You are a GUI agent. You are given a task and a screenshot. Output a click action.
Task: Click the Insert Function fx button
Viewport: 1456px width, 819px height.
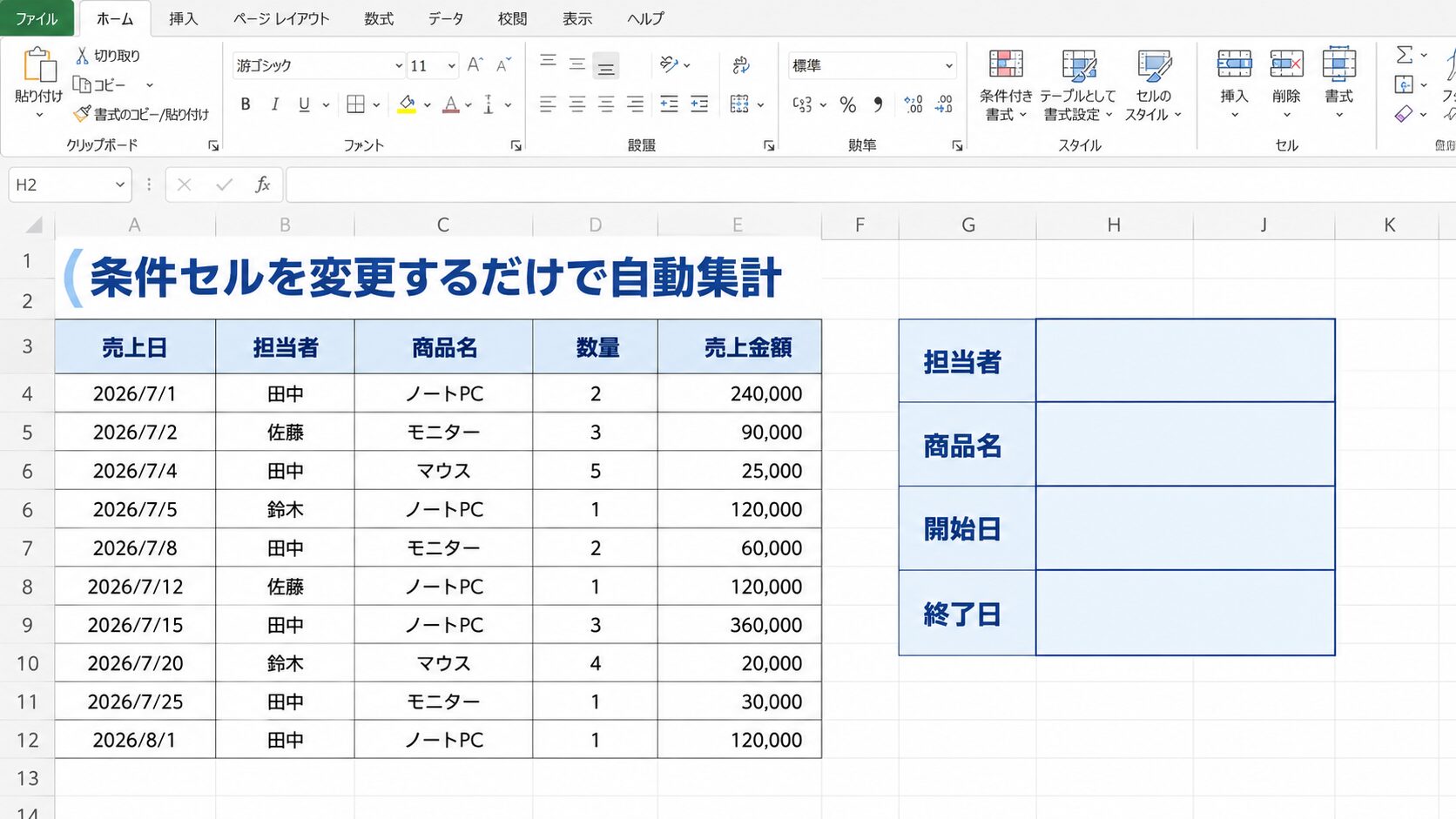pos(262,185)
